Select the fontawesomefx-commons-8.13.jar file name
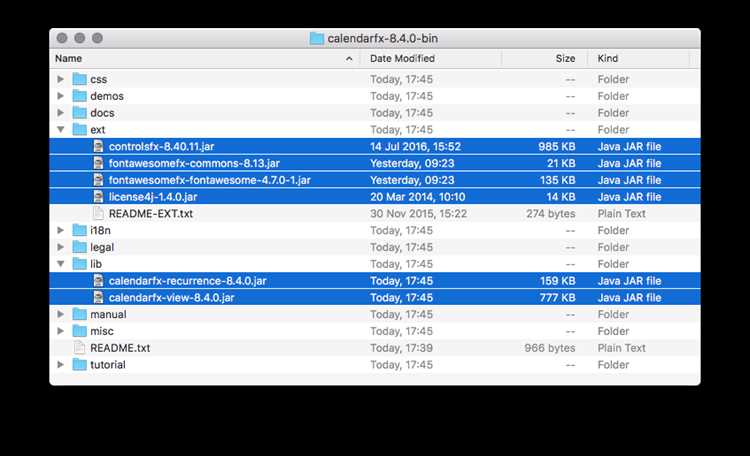Image resolution: width=750 pixels, height=456 pixels. 194,163
